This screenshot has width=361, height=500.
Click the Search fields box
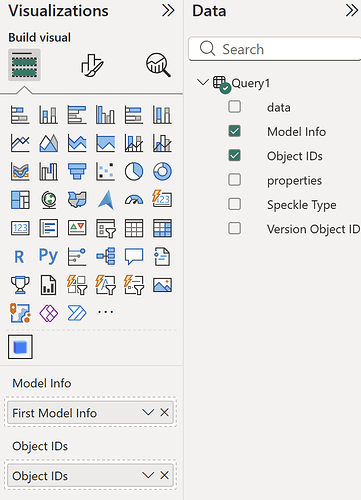[275, 49]
